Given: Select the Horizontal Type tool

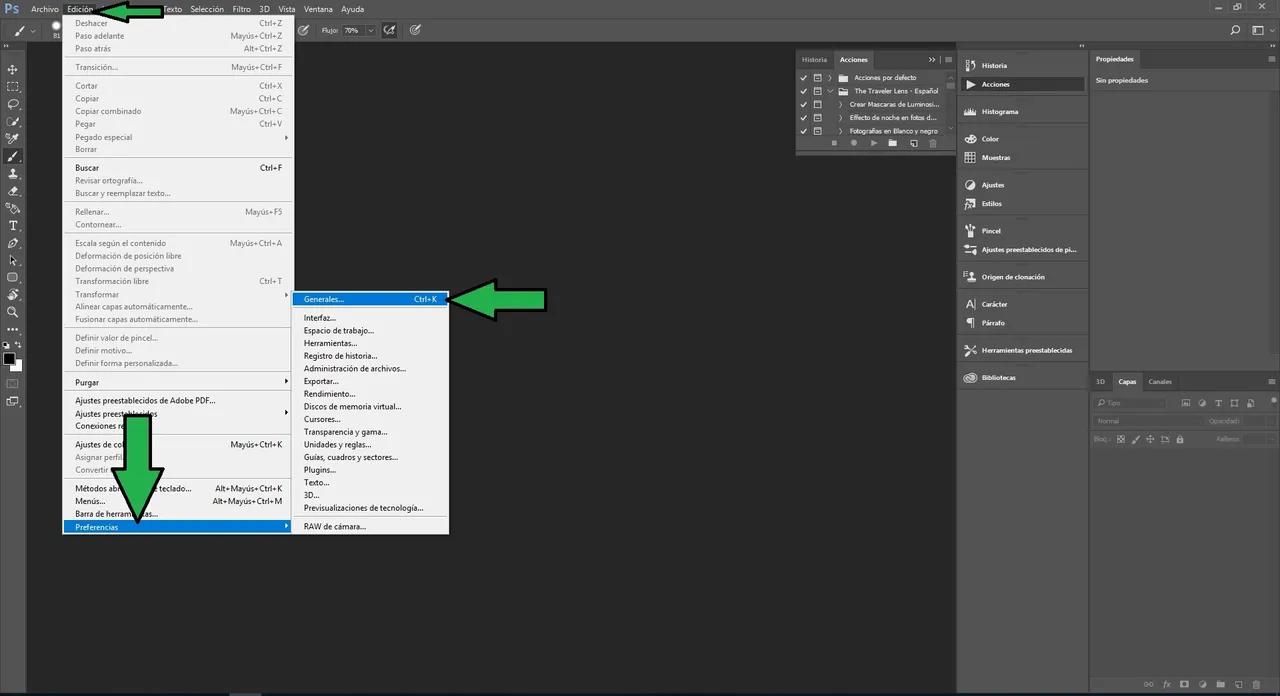Looking at the screenshot, I should tap(13, 226).
